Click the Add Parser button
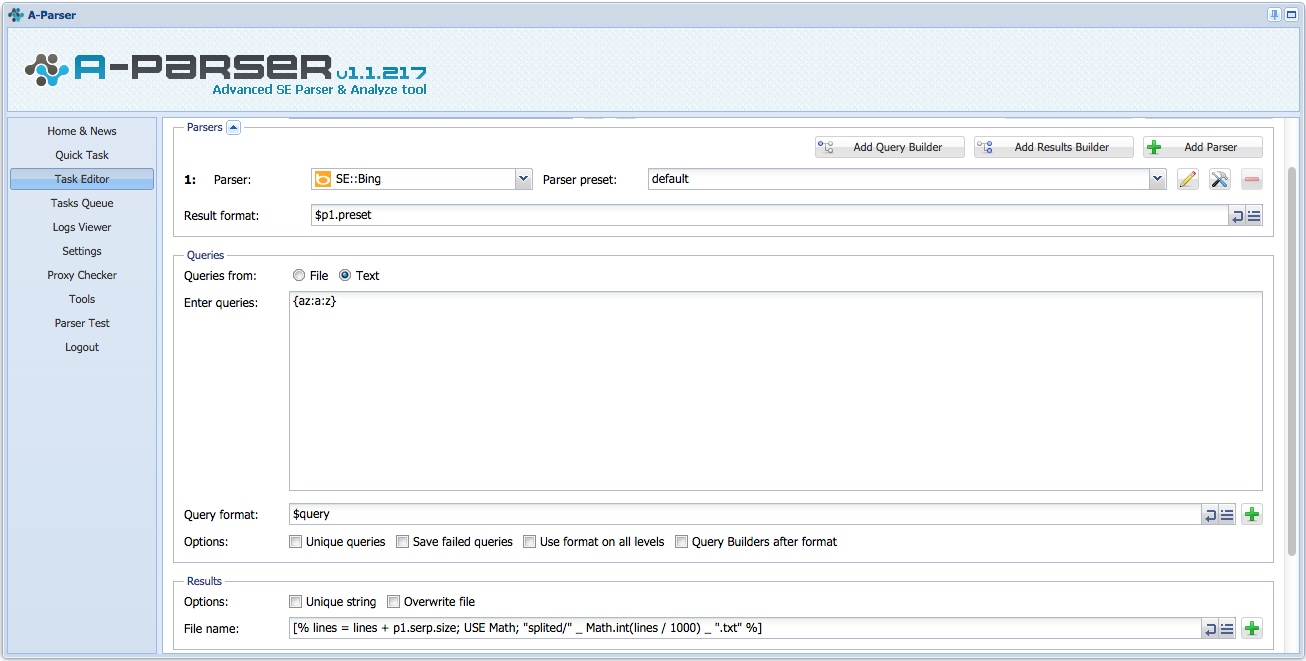This screenshot has height=661, width=1306. click(1203, 147)
